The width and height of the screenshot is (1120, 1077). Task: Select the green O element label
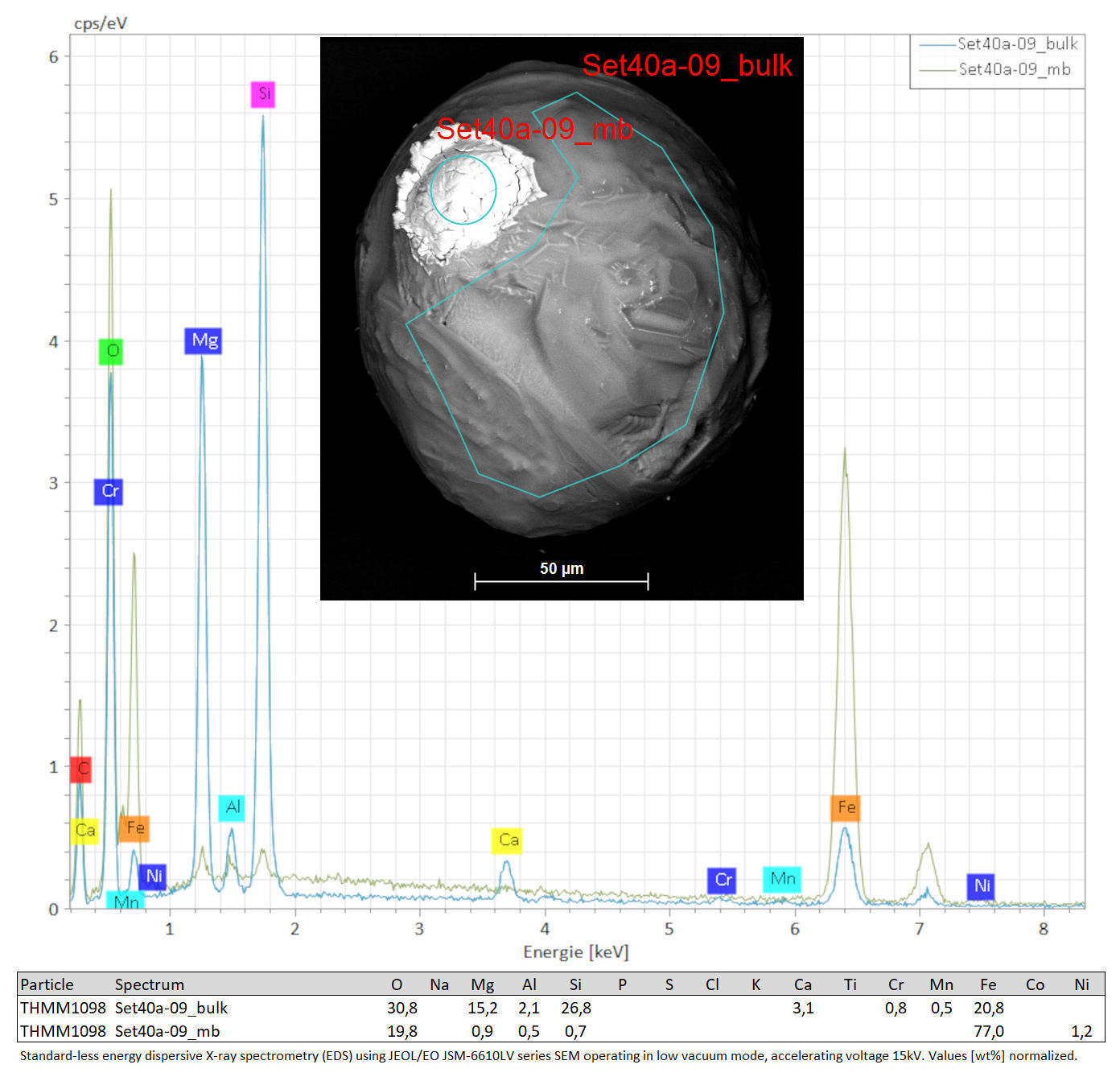coord(111,351)
